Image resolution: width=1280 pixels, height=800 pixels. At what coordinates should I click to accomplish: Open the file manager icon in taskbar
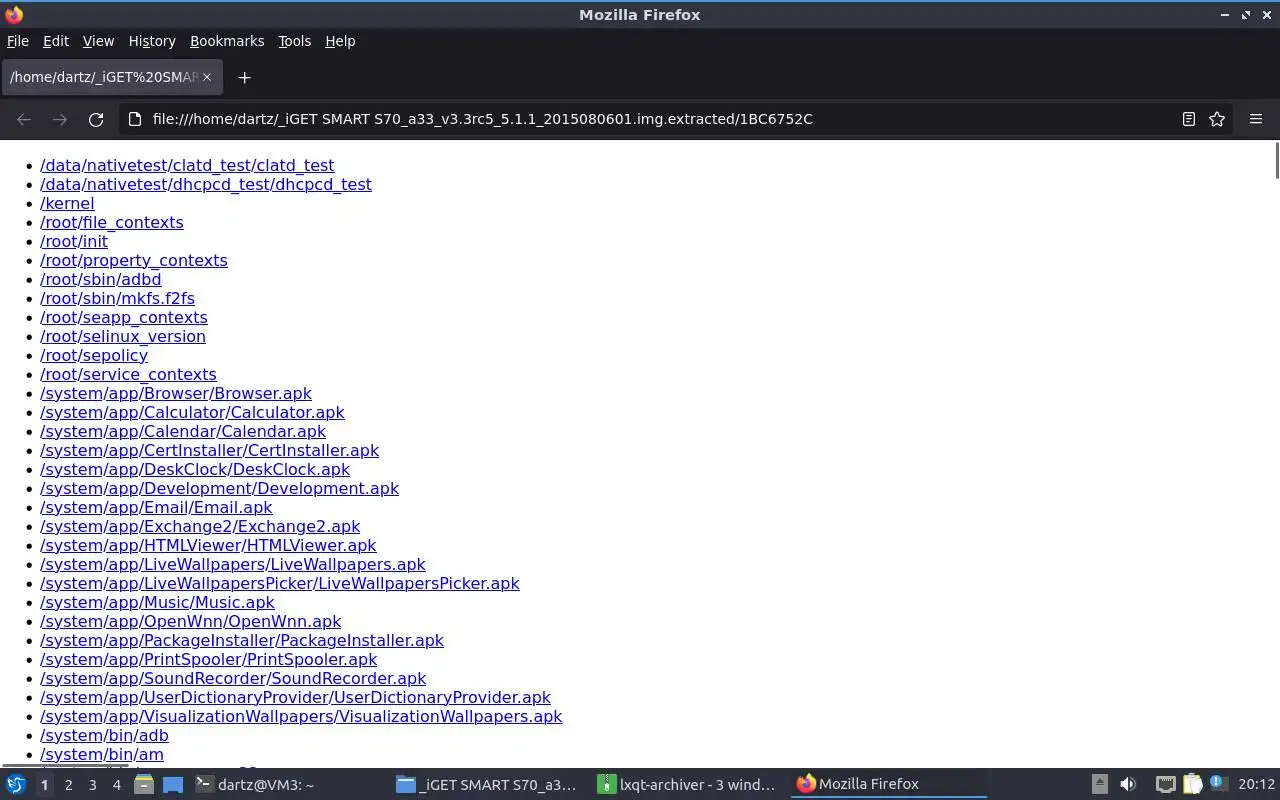point(143,785)
